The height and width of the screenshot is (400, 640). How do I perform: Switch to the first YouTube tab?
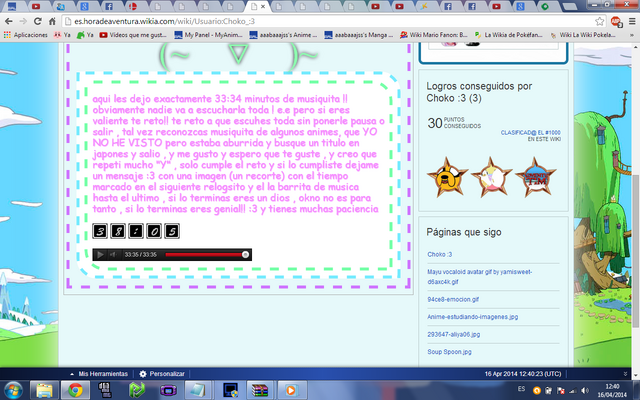pos(36,6)
